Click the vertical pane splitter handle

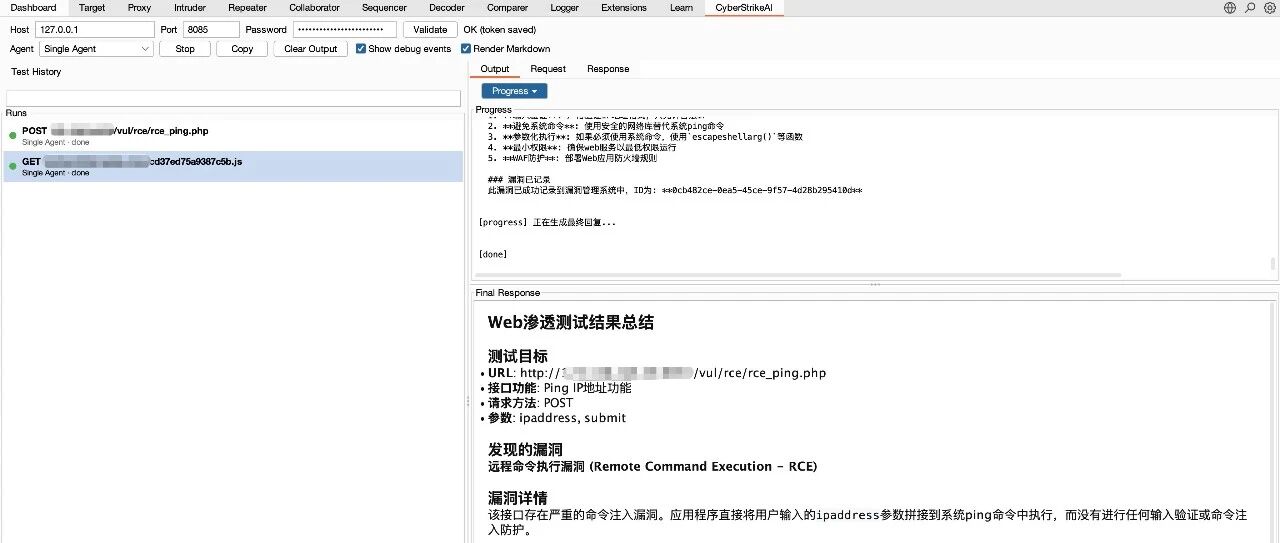point(467,401)
